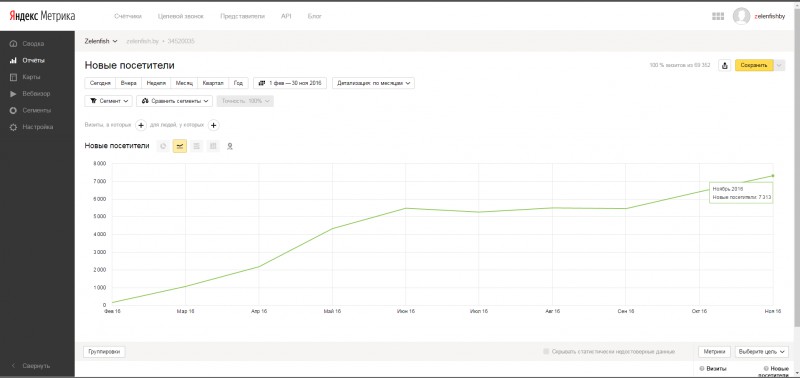Switch to the column chart view icon
Screen dimensions: 800x378
click(213, 146)
